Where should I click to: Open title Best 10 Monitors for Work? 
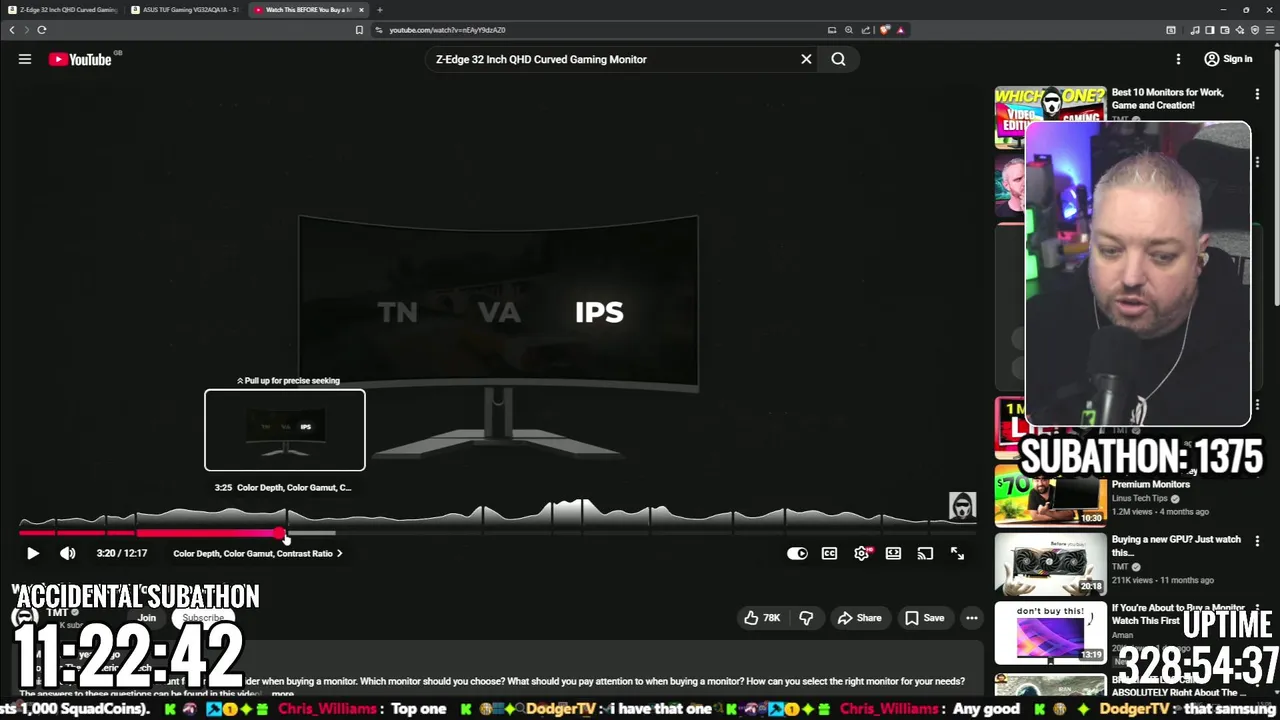1167,99
